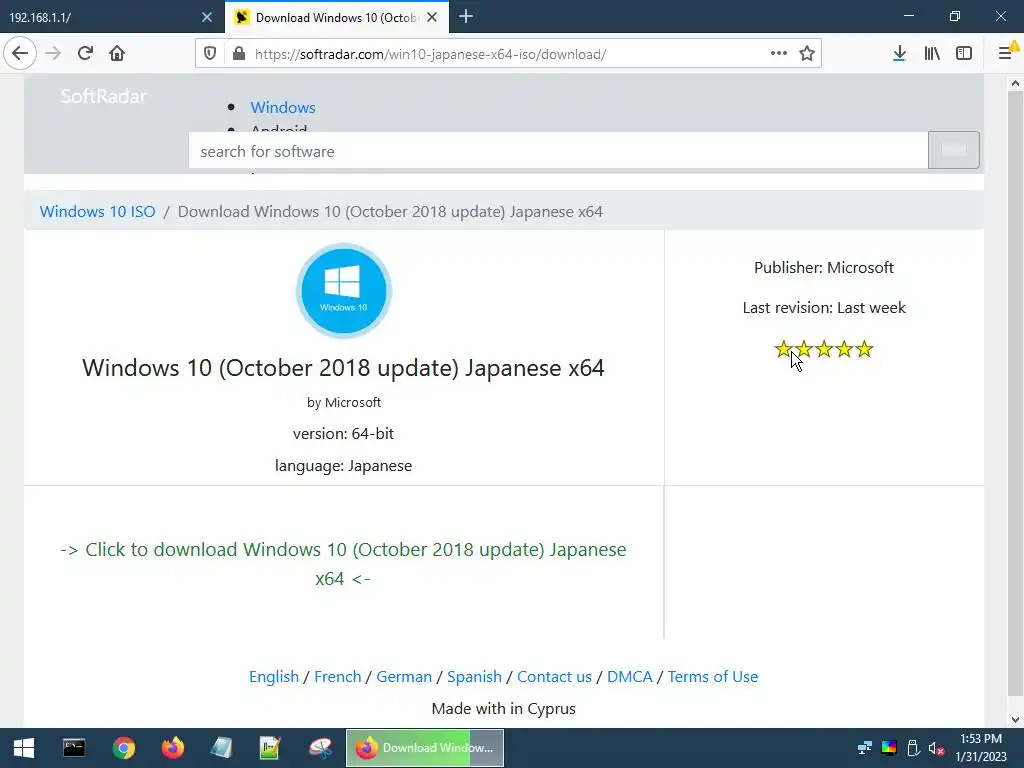The height and width of the screenshot is (768, 1024).
Task: Open the taskbar clock and date
Action: pyautogui.click(x=981, y=748)
